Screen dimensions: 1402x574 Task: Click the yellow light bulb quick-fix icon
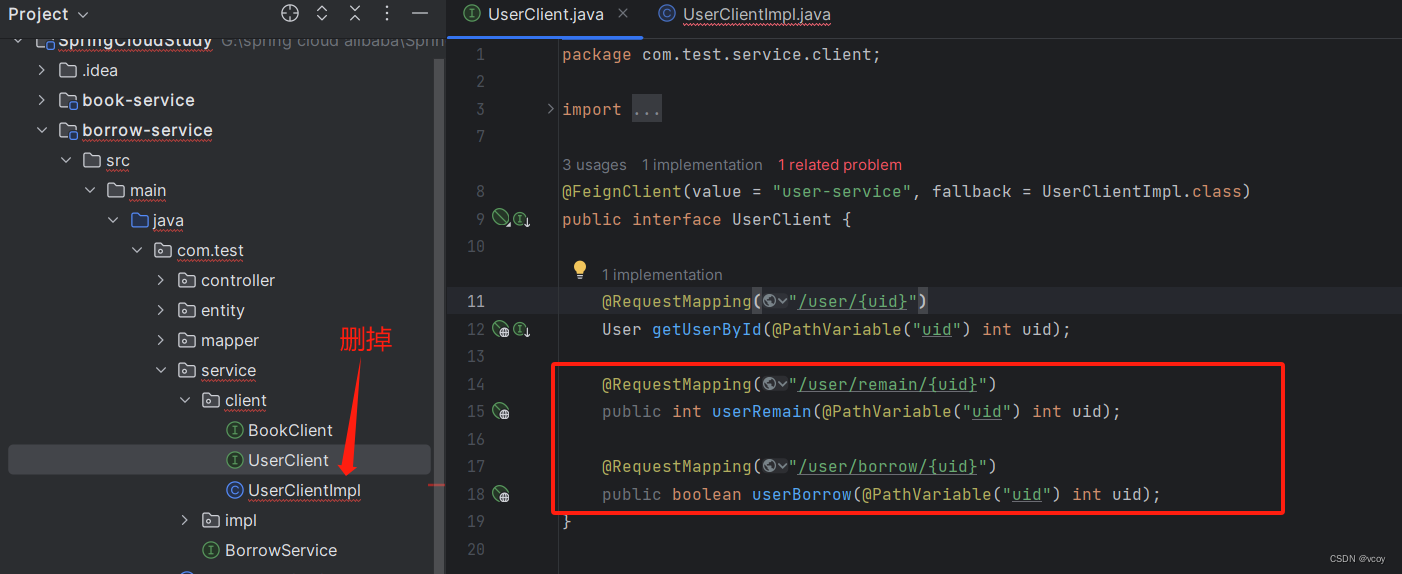[579, 270]
